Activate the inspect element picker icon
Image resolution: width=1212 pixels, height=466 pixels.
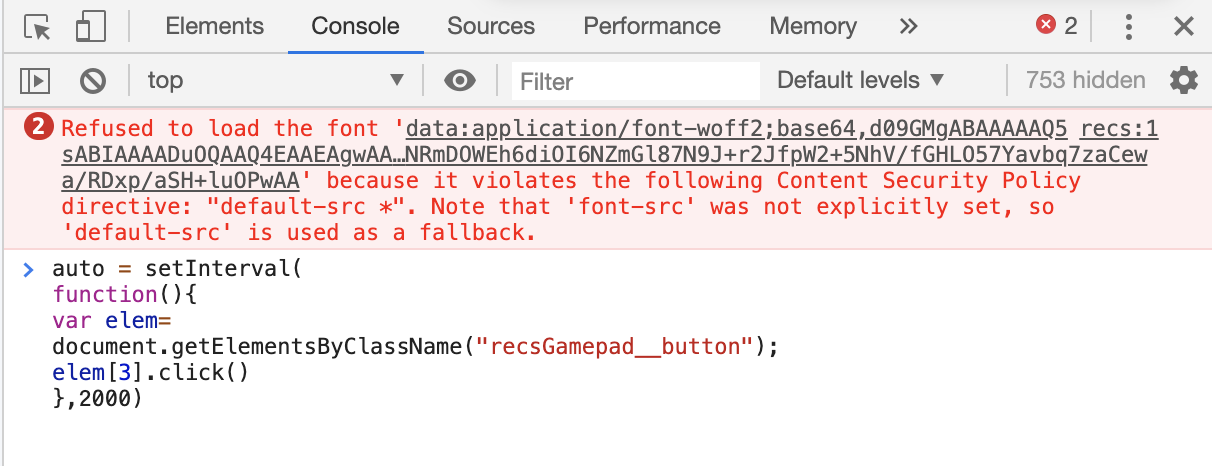coord(37,27)
